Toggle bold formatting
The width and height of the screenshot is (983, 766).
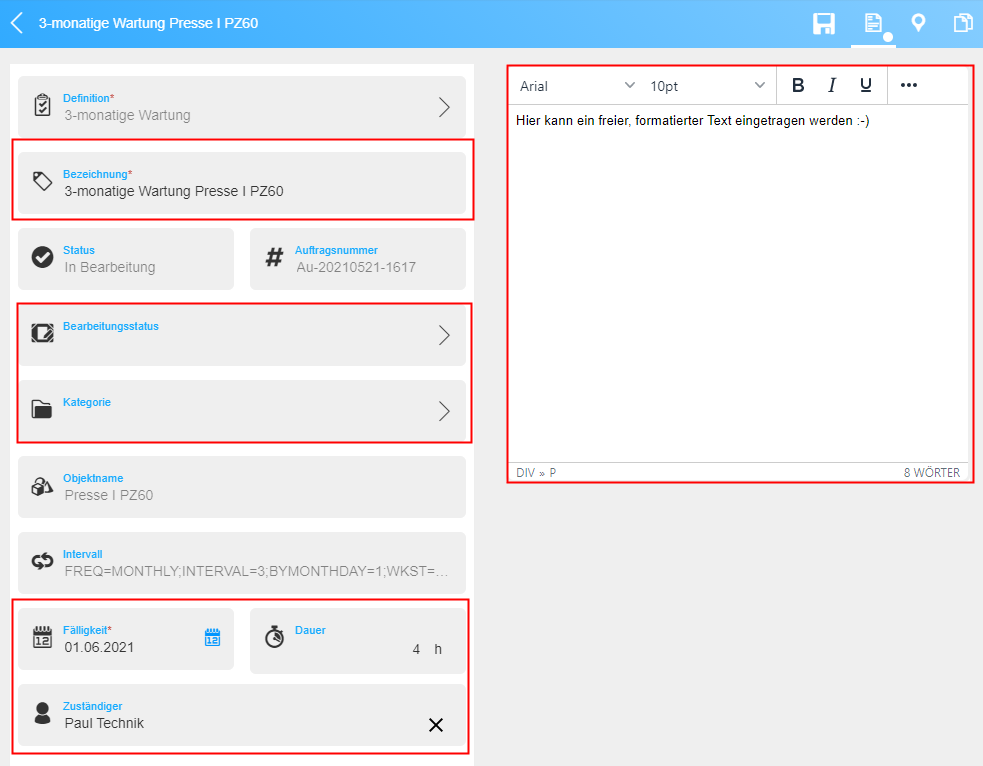point(798,85)
